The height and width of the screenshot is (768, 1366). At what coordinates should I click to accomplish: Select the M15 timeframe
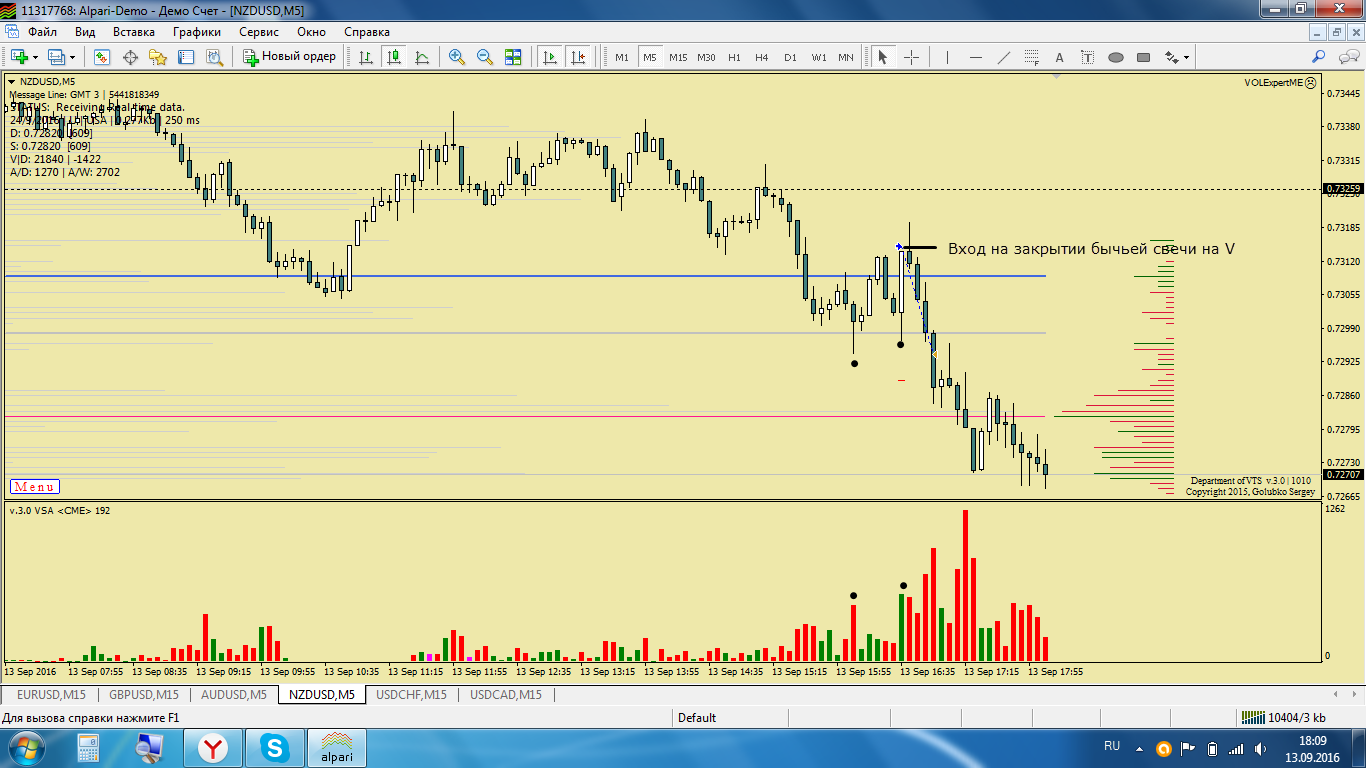click(678, 57)
